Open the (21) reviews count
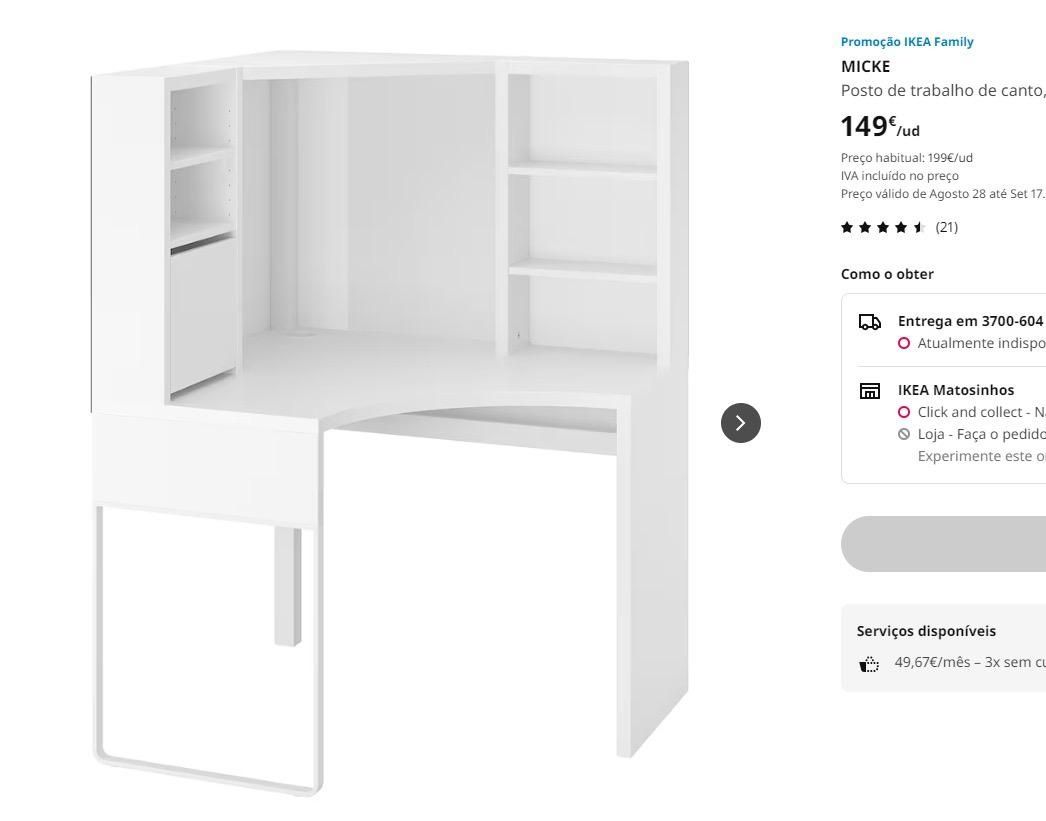 pos(947,227)
